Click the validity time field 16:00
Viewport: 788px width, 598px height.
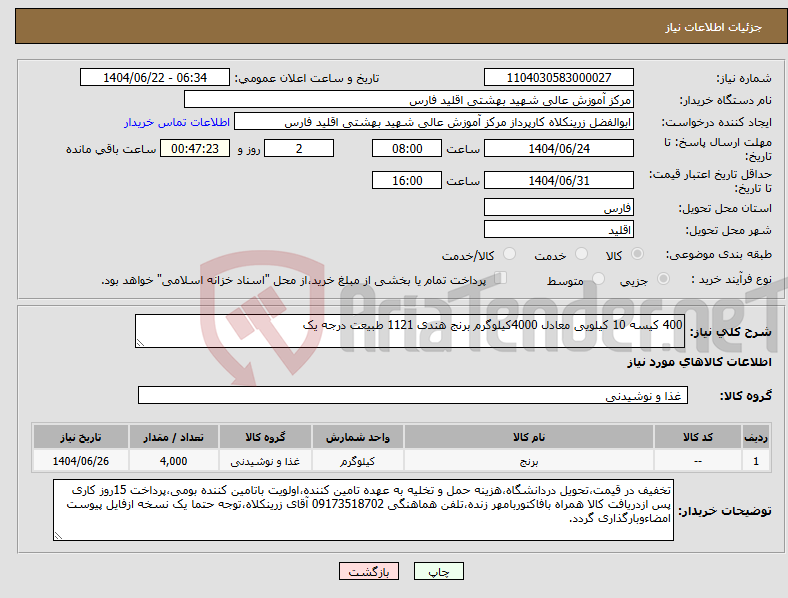pyautogui.click(x=407, y=180)
